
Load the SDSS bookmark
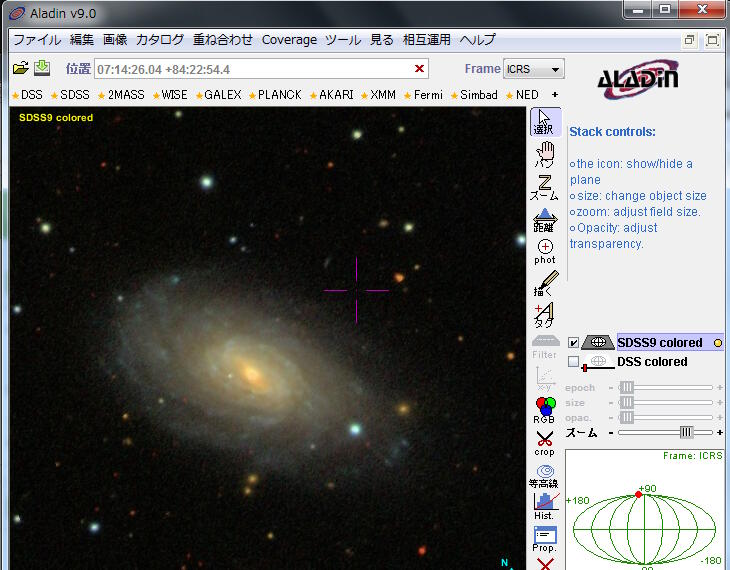[x=70, y=95]
